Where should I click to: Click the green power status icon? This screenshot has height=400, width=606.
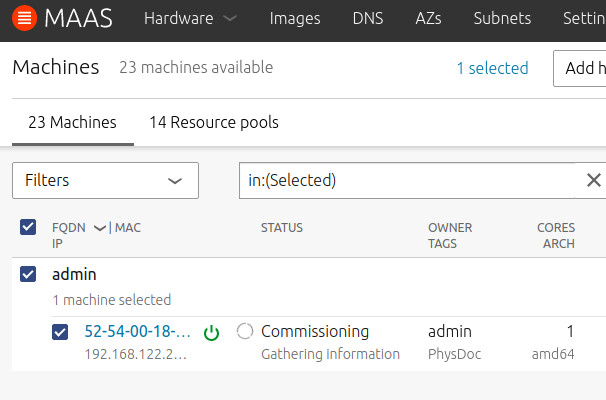211,332
